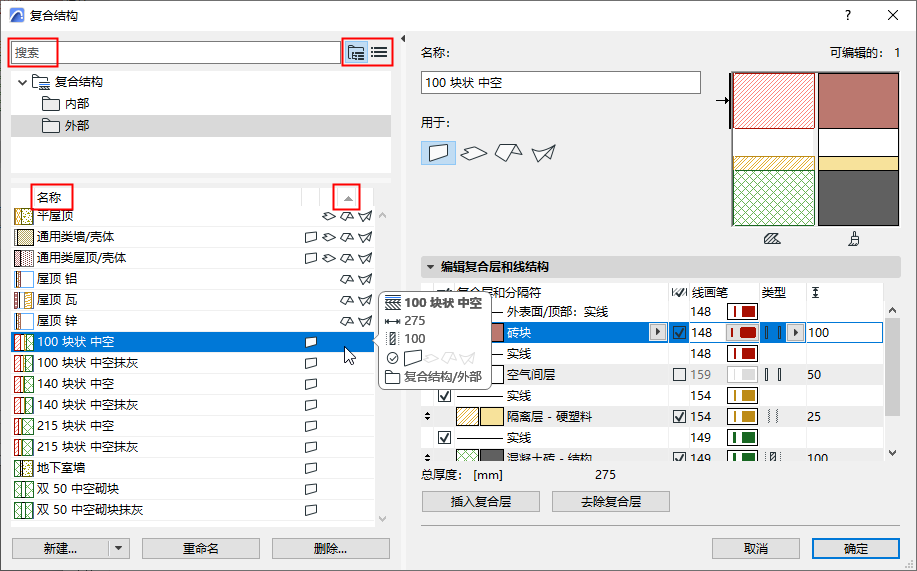Open the 新建 dropdown arrow
This screenshot has width=917, height=571.
[119, 548]
